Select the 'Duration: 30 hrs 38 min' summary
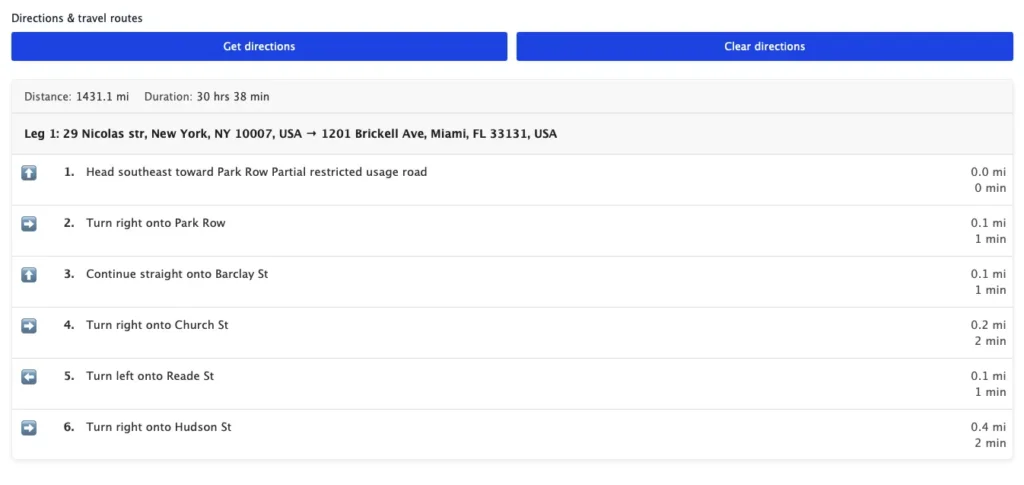This screenshot has height=485, width=1024. pos(206,97)
